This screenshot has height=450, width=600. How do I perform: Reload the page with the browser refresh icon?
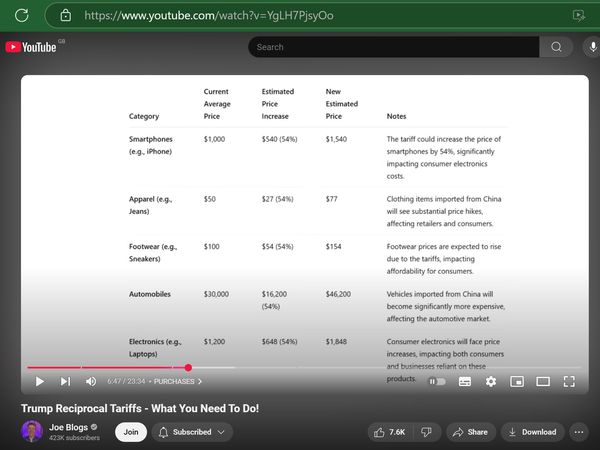tap(21, 15)
